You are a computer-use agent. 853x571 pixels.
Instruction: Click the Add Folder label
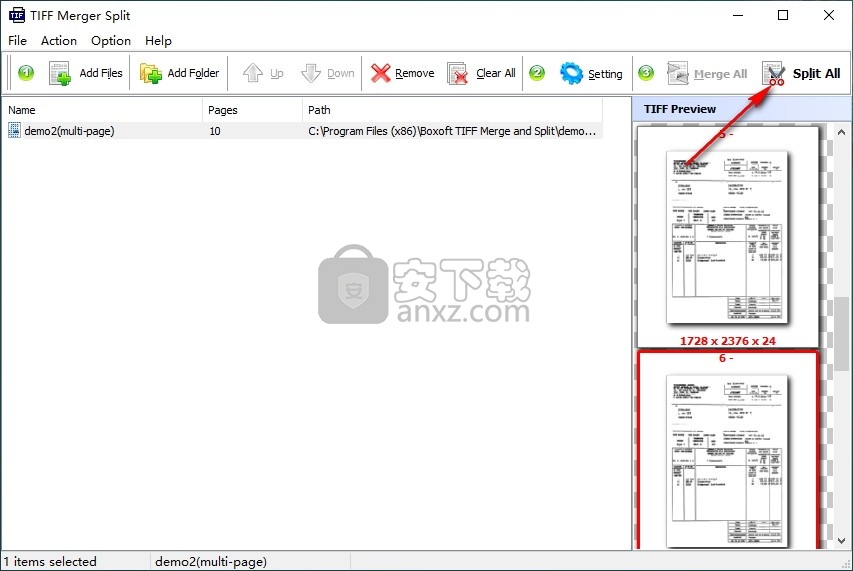[x=193, y=73]
